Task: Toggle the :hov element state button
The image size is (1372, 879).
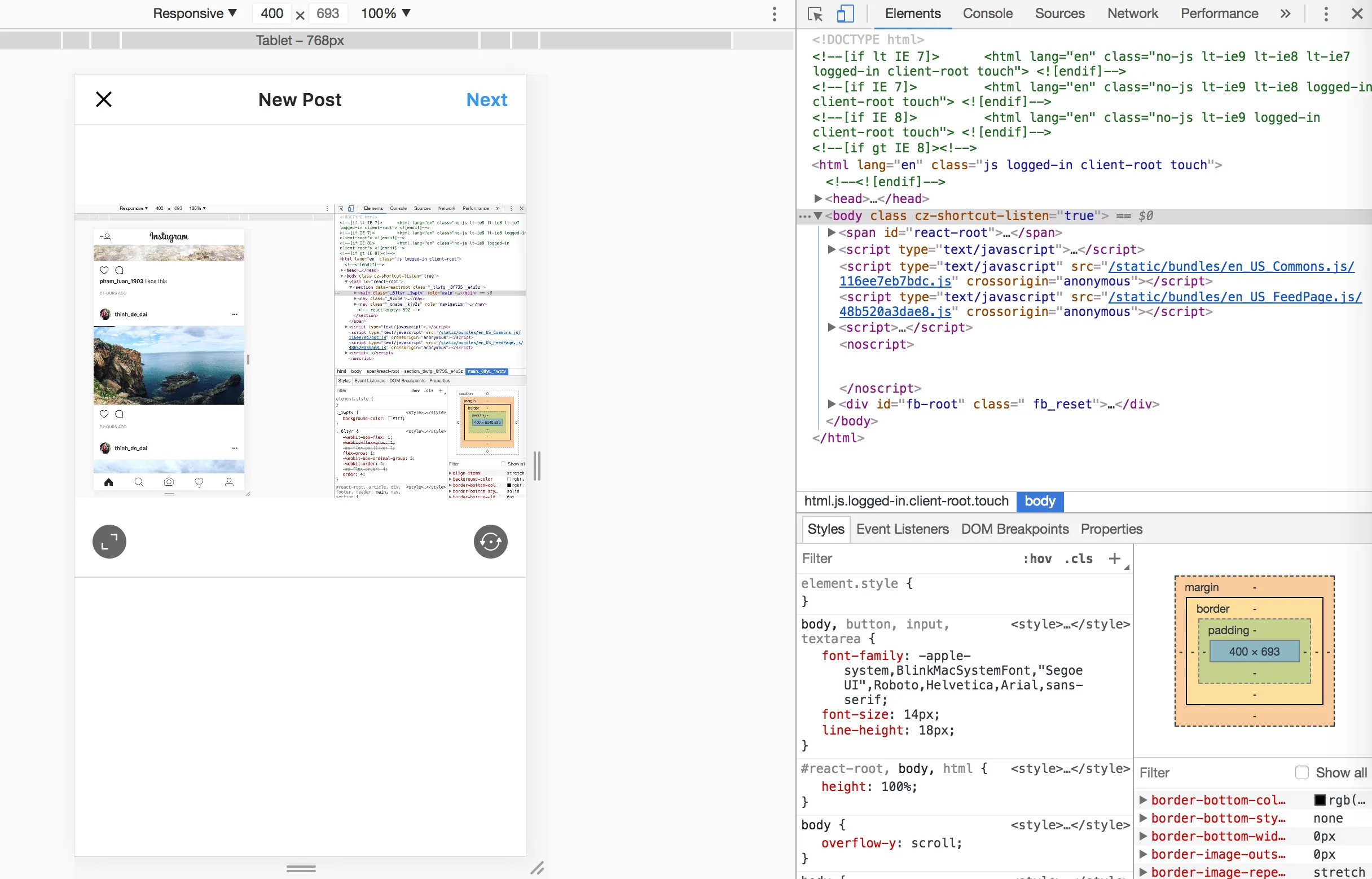Action: click(1037, 559)
